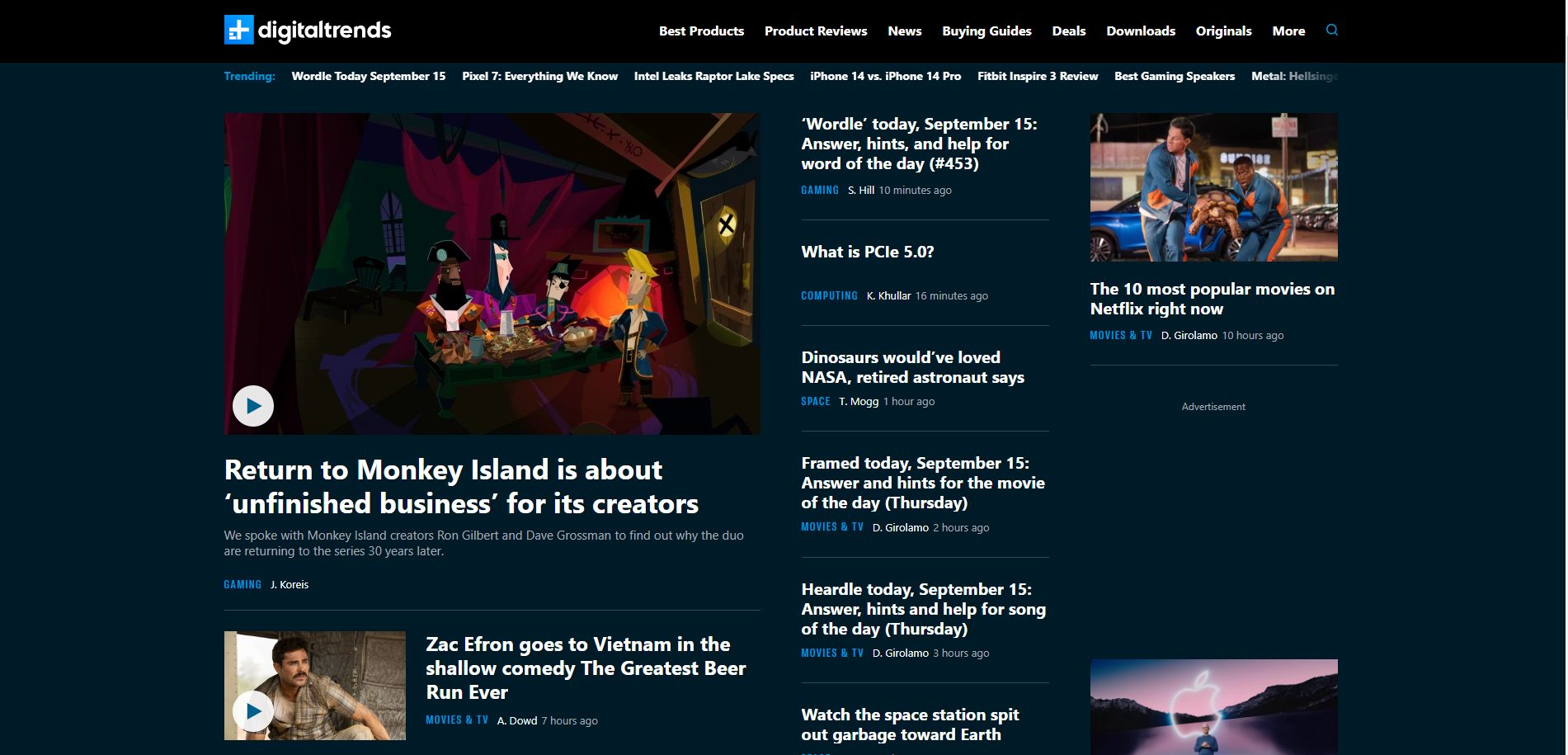Open Heardle today September 15 article

point(924,609)
